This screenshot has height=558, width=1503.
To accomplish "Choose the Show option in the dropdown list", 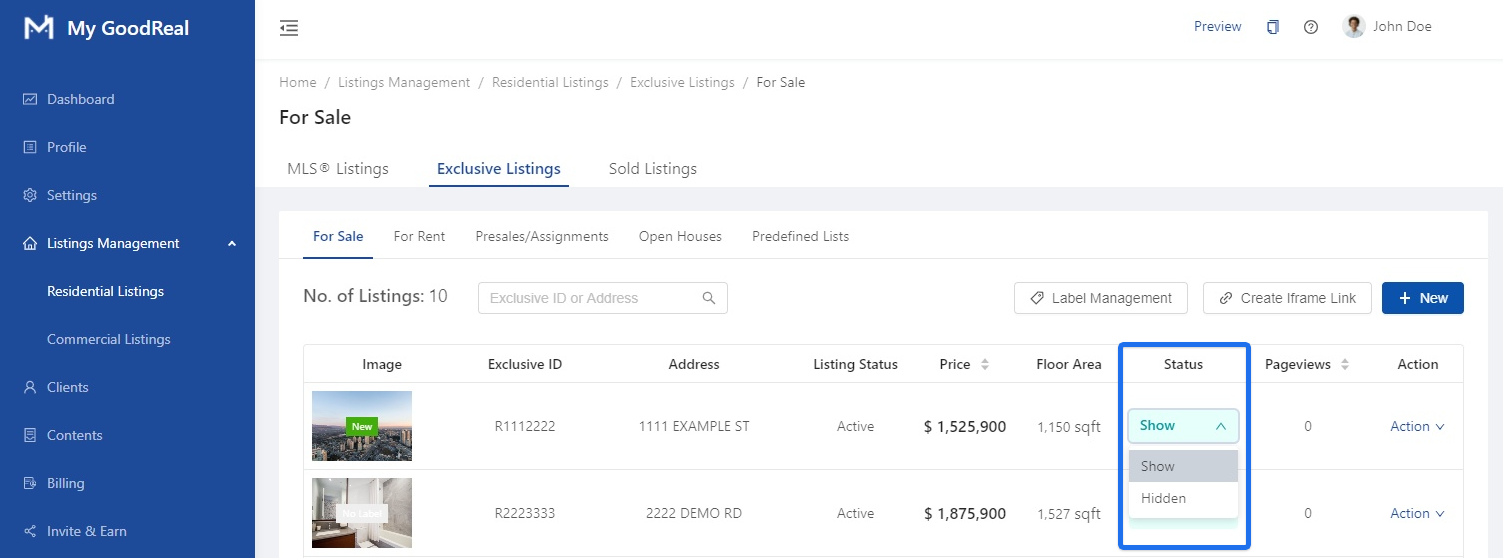I will [1158, 466].
